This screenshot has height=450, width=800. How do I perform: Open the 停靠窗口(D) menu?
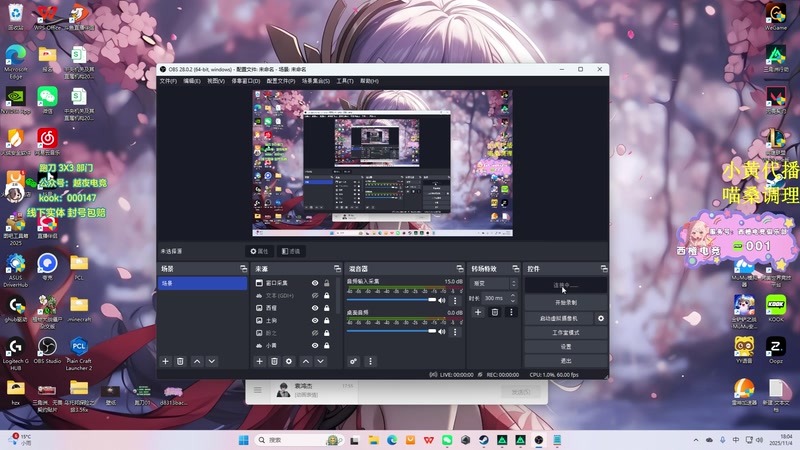coord(246,81)
